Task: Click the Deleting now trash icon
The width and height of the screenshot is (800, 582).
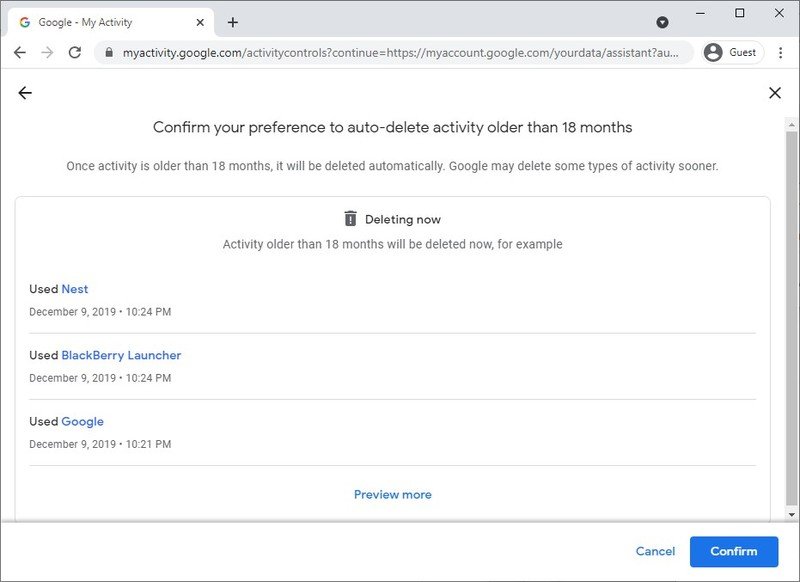Action: pyautogui.click(x=350, y=218)
